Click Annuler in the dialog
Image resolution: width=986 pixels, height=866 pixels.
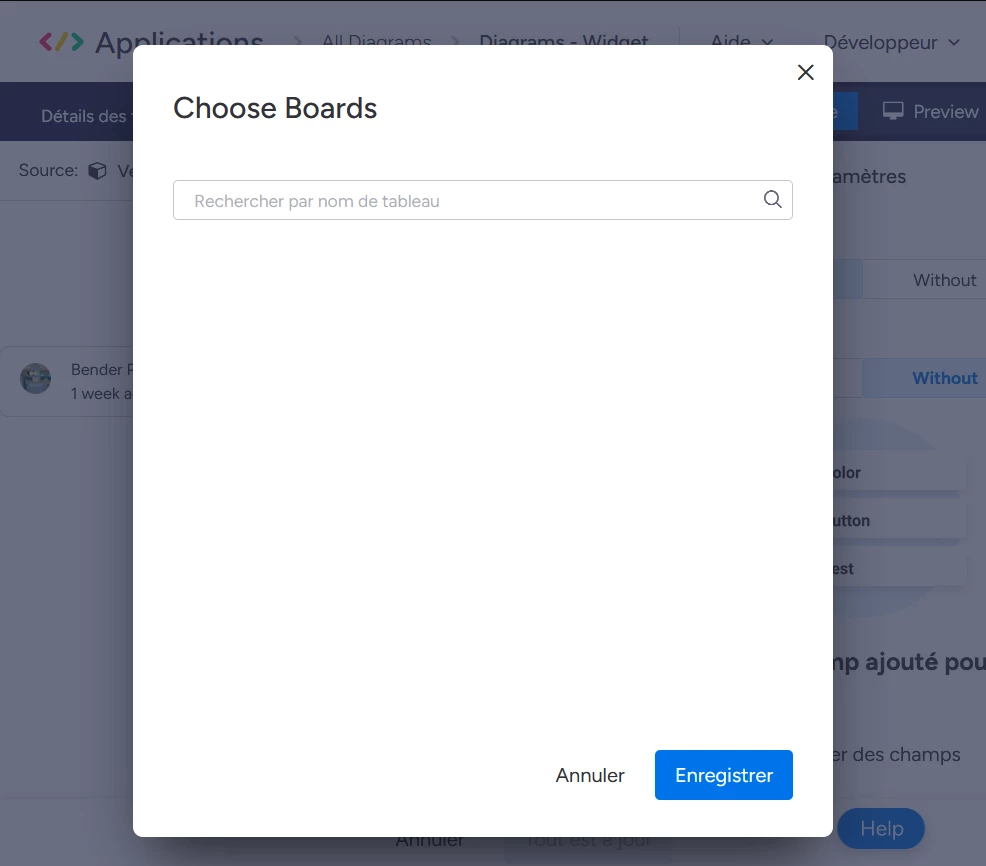click(x=590, y=775)
